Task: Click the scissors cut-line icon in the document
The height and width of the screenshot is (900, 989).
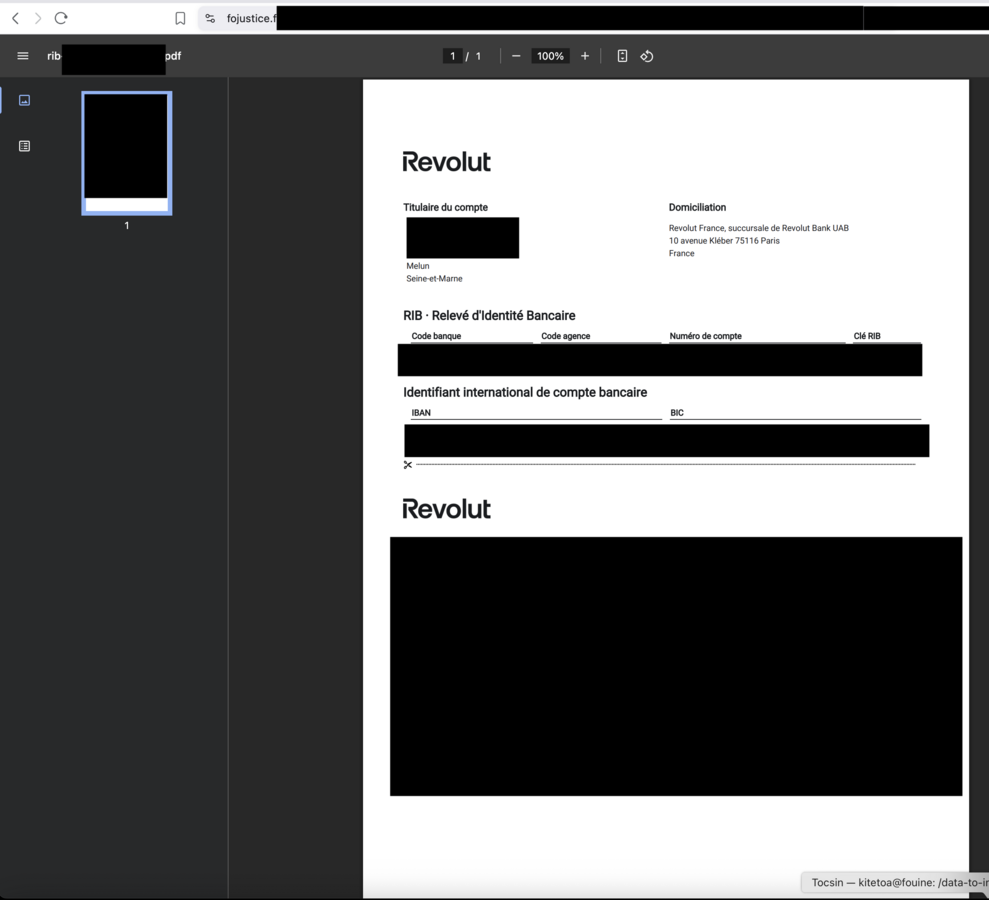Action: [408, 465]
